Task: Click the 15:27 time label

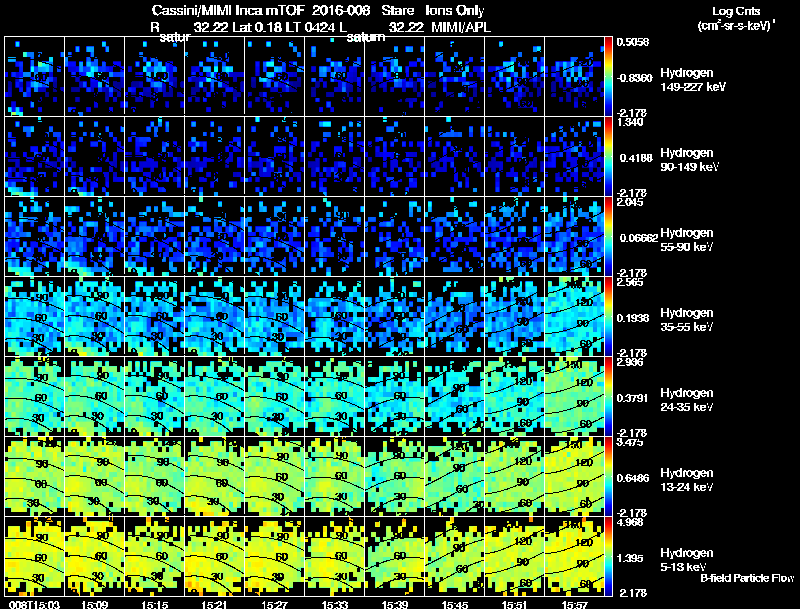Action: coord(274,605)
